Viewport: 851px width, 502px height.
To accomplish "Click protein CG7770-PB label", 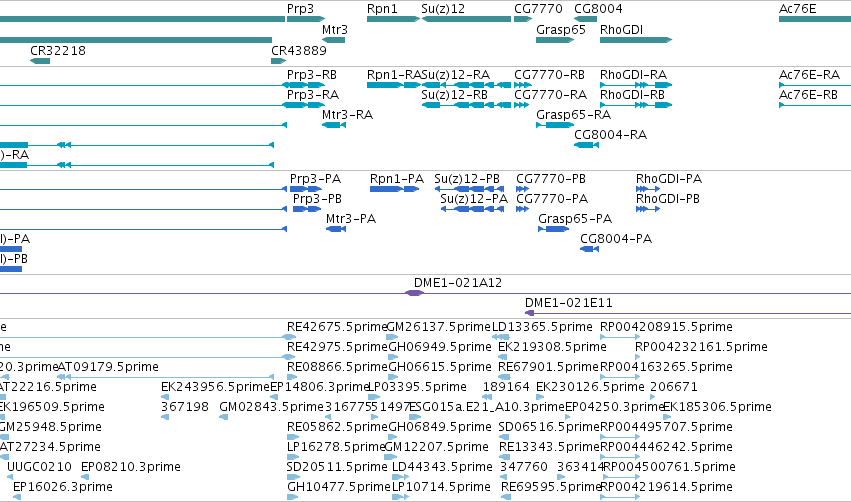I will pyautogui.click(x=551, y=179).
